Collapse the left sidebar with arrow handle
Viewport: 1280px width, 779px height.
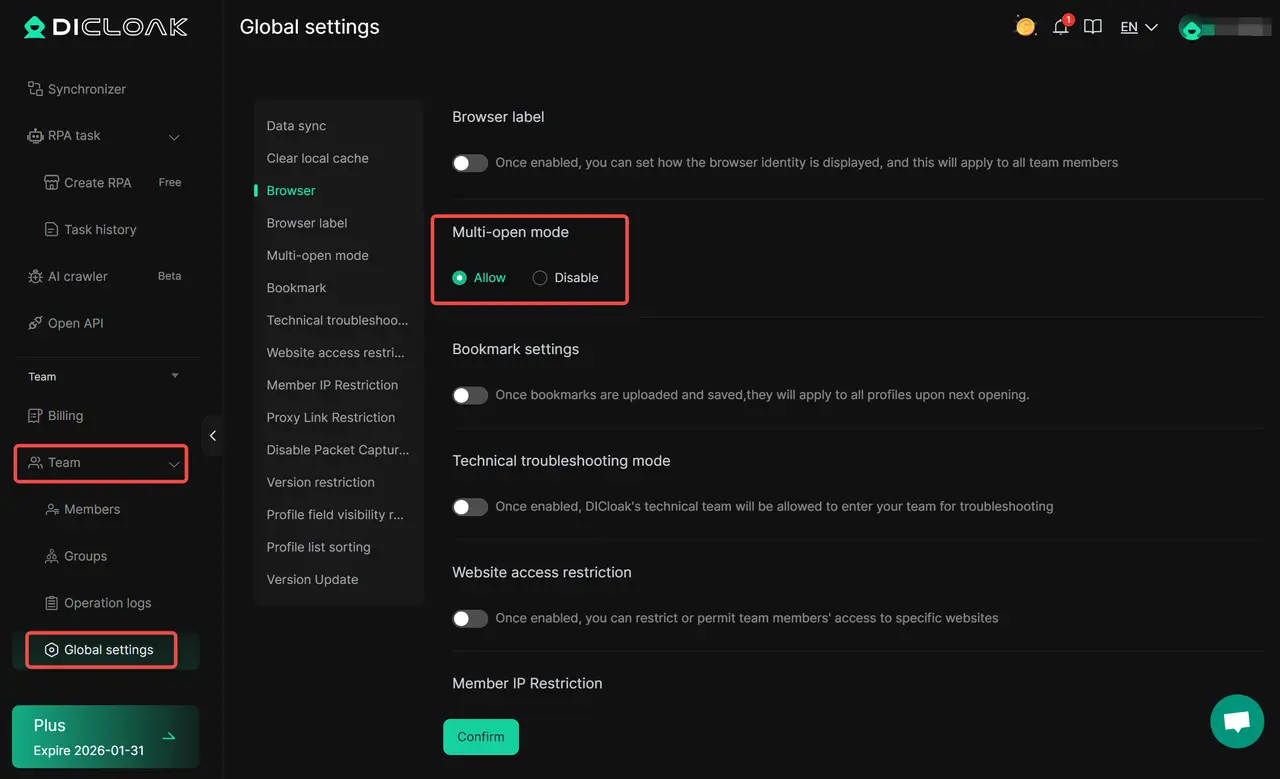(212, 436)
